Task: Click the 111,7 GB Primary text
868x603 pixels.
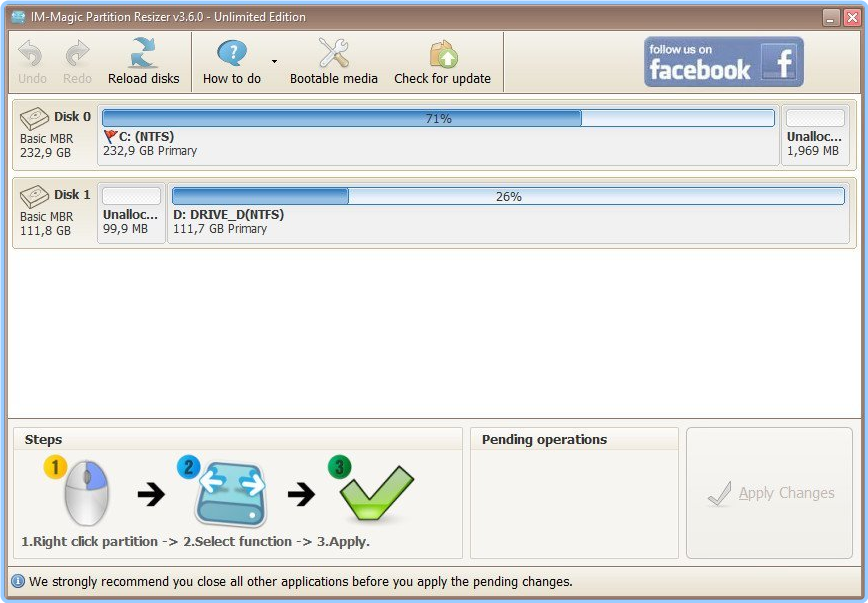Action: (220, 229)
